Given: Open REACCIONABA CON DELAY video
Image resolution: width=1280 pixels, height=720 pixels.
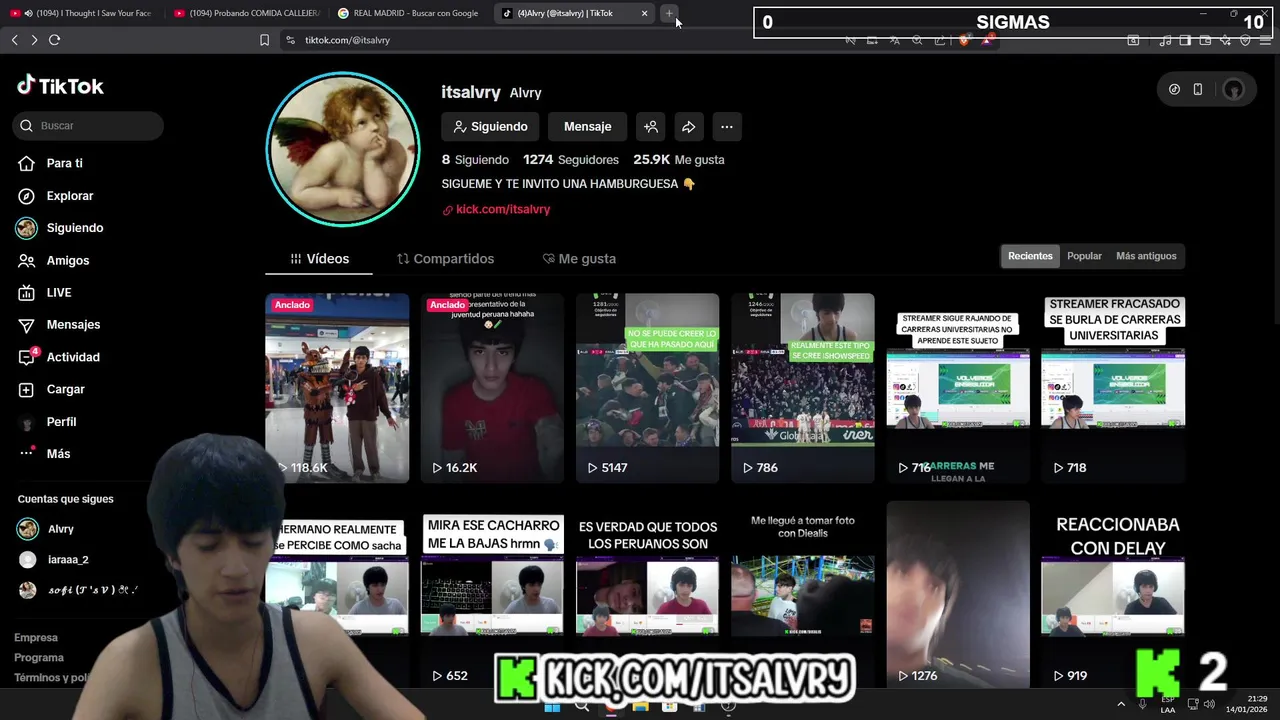Looking at the screenshot, I should pyautogui.click(x=1113, y=594).
